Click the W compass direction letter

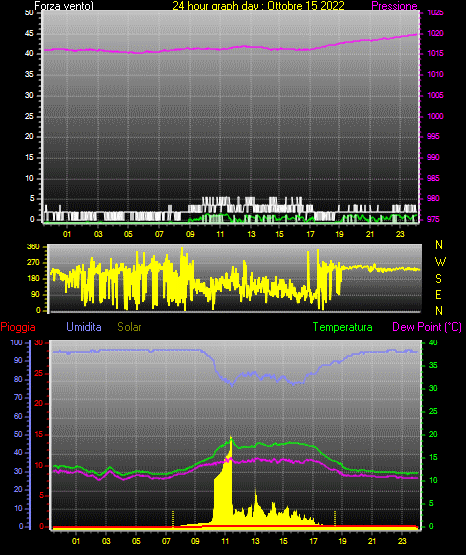pyautogui.click(x=440, y=262)
